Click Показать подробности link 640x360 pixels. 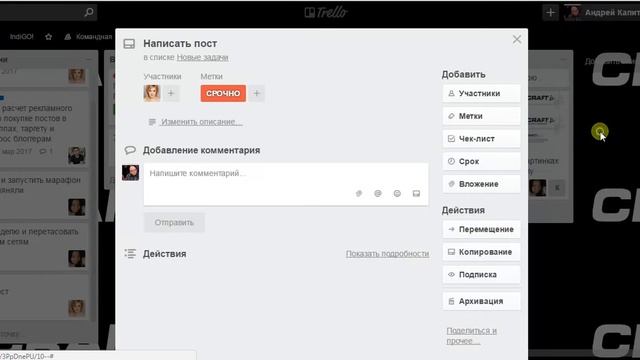387,254
